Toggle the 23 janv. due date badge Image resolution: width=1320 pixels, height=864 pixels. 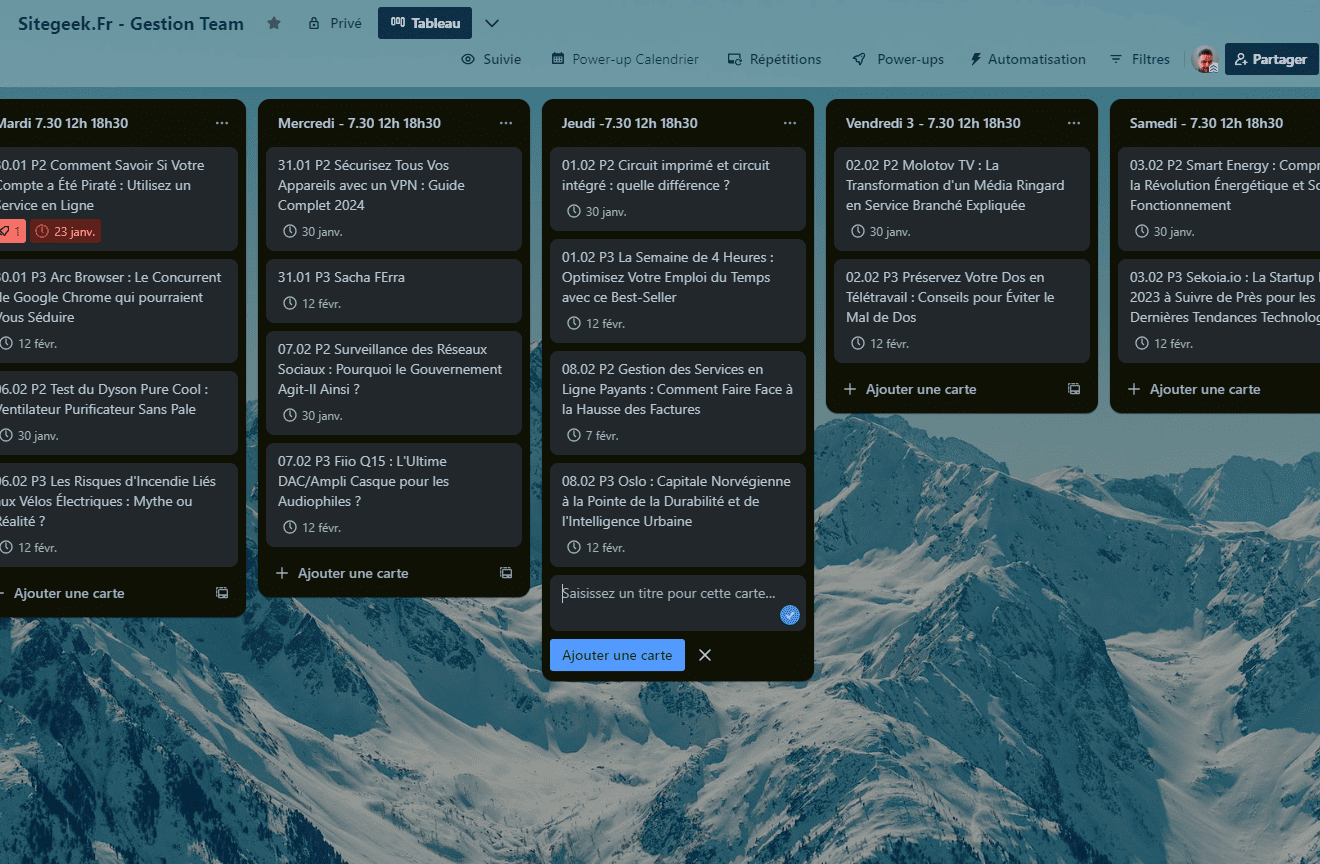[66, 231]
